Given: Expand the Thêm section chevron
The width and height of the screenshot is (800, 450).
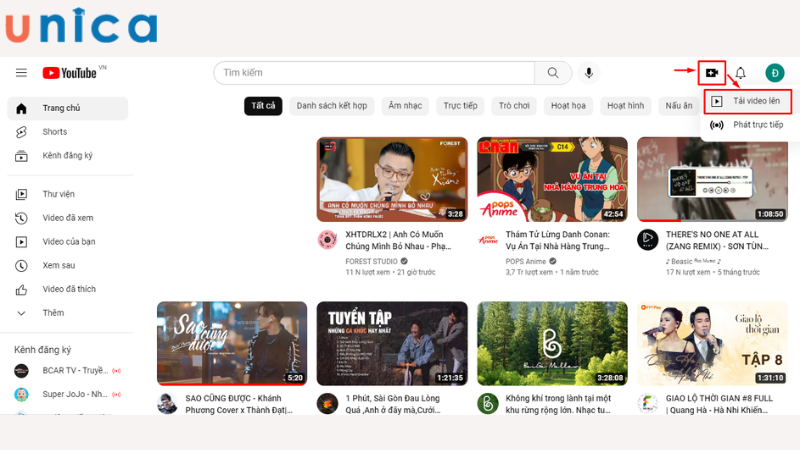Looking at the screenshot, I should tap(21, 313).
